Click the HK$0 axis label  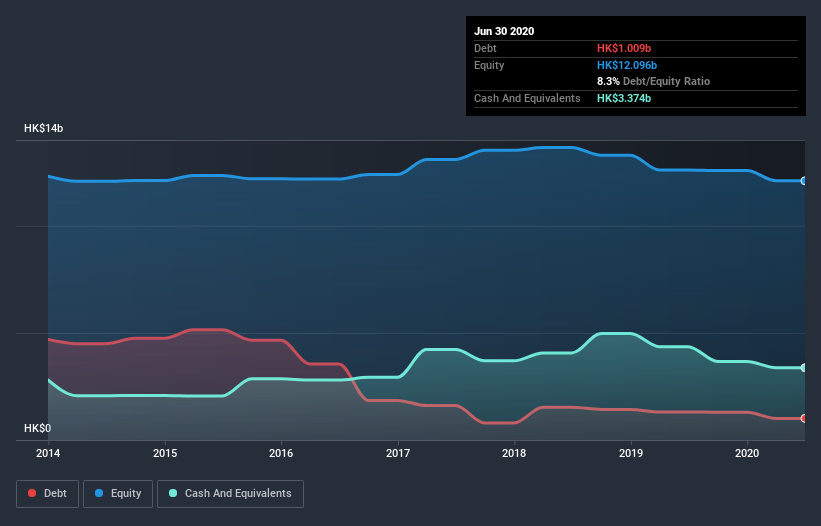[x=38, y=428]
